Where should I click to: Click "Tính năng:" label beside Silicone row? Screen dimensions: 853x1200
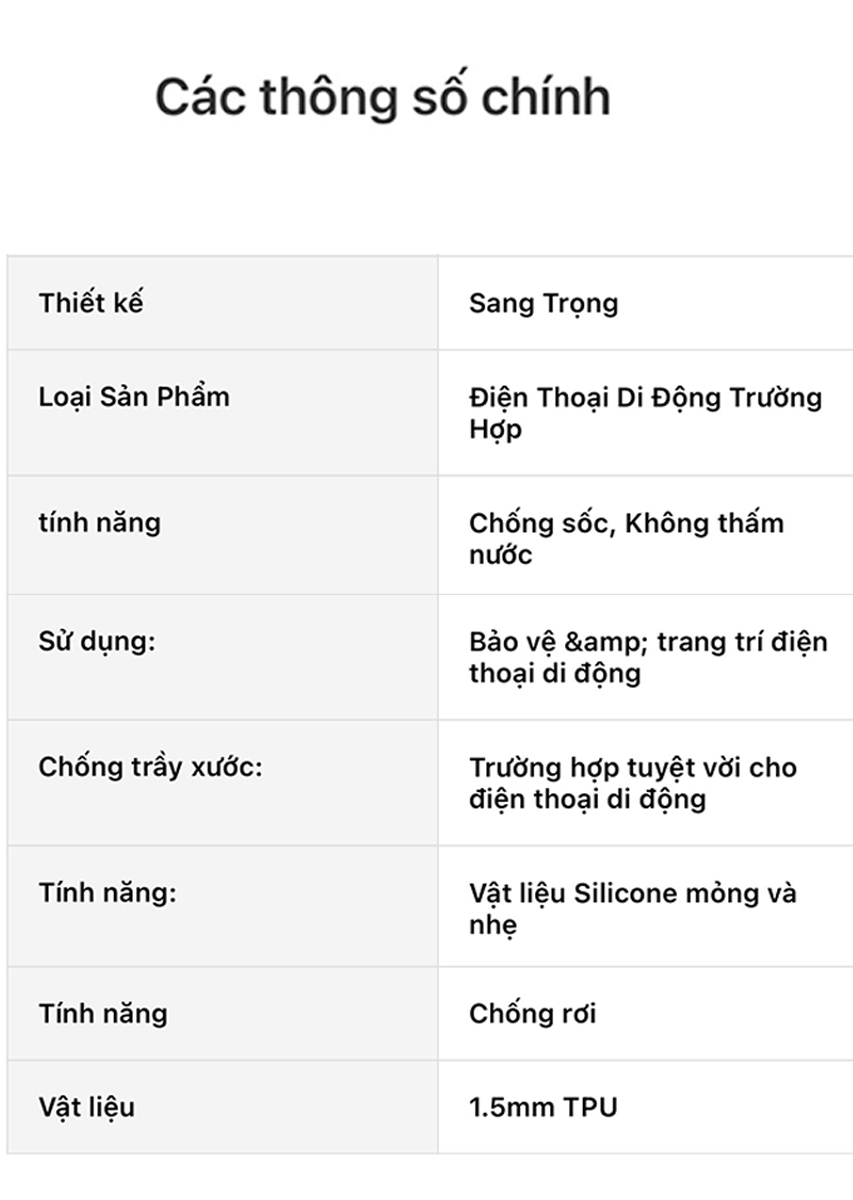coord(107,892)
